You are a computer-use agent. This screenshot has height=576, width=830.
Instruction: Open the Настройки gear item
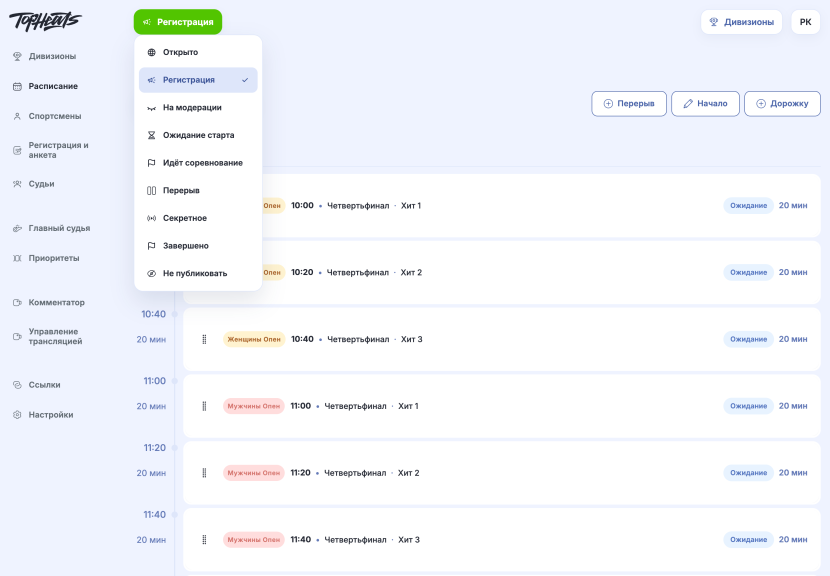coord(43,415)
